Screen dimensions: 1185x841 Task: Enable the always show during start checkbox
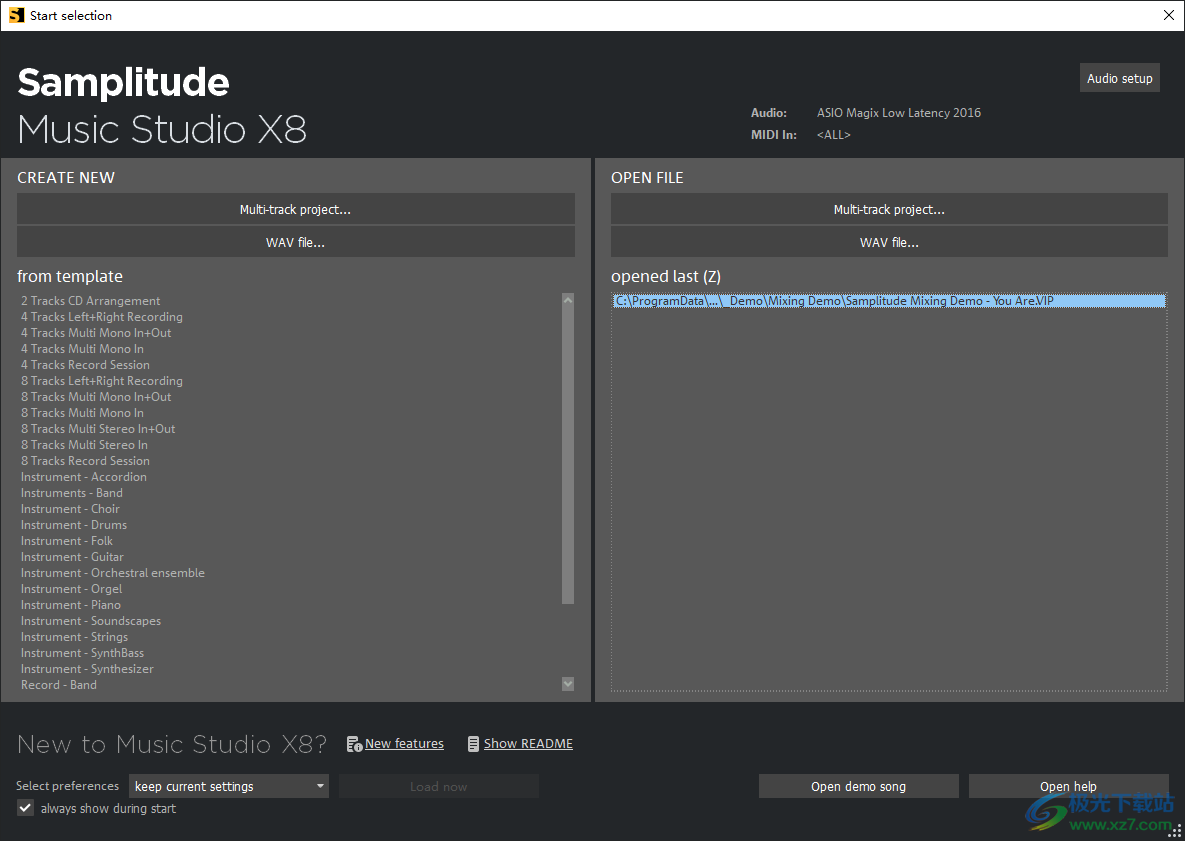(x=25, y=807)
